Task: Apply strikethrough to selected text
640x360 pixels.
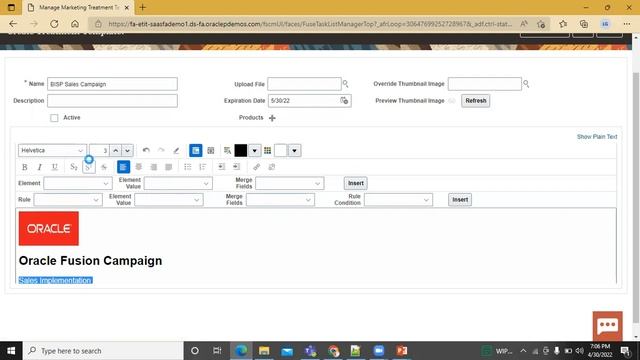Action: click(104, 167)
